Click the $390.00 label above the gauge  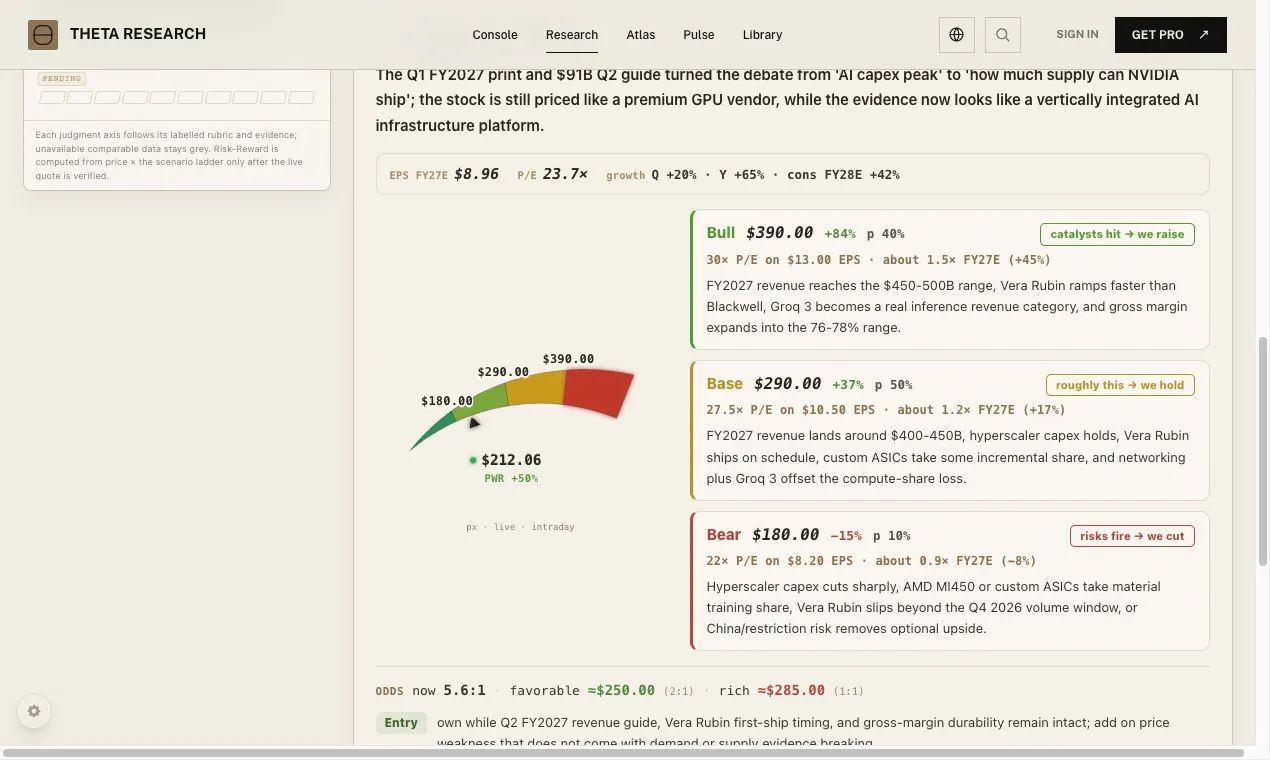click(x=568, y=359)
